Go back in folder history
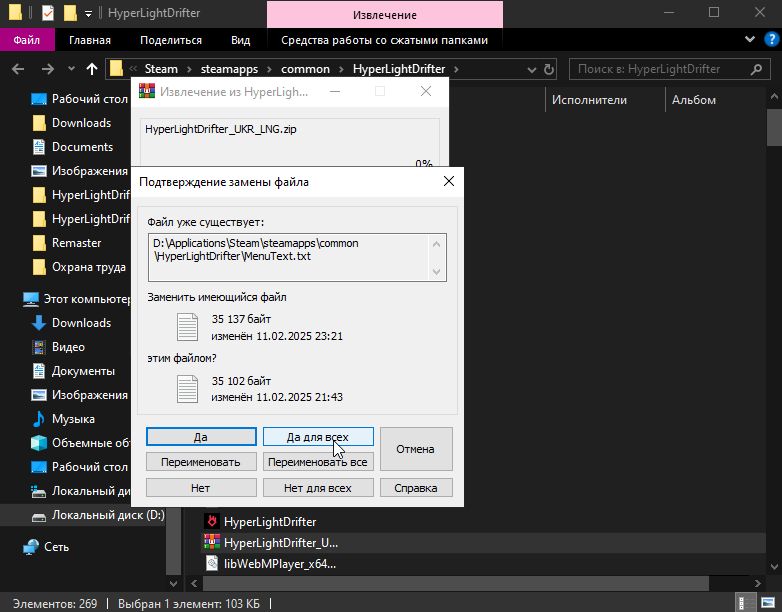This screenshot has height=612, width=782. [x=18, y=69]
